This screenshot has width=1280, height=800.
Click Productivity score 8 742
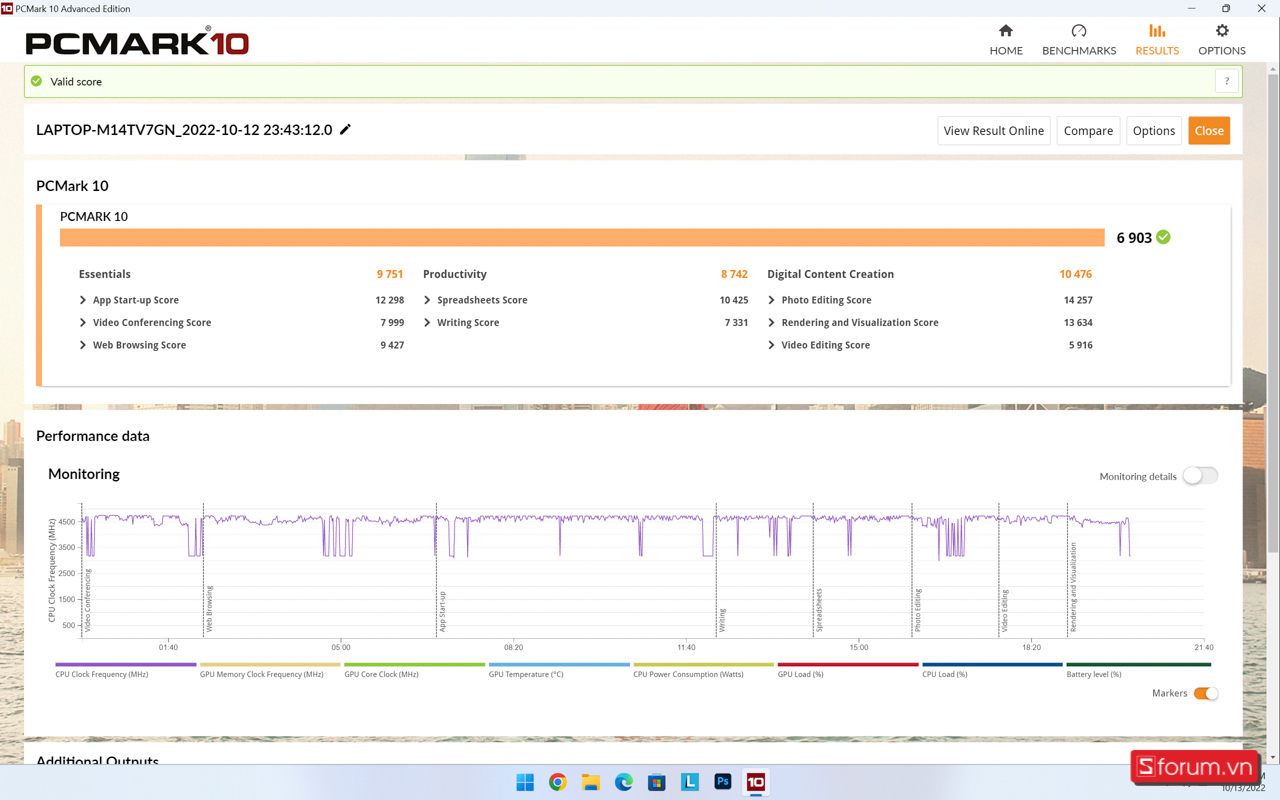(x=734, y=274)
